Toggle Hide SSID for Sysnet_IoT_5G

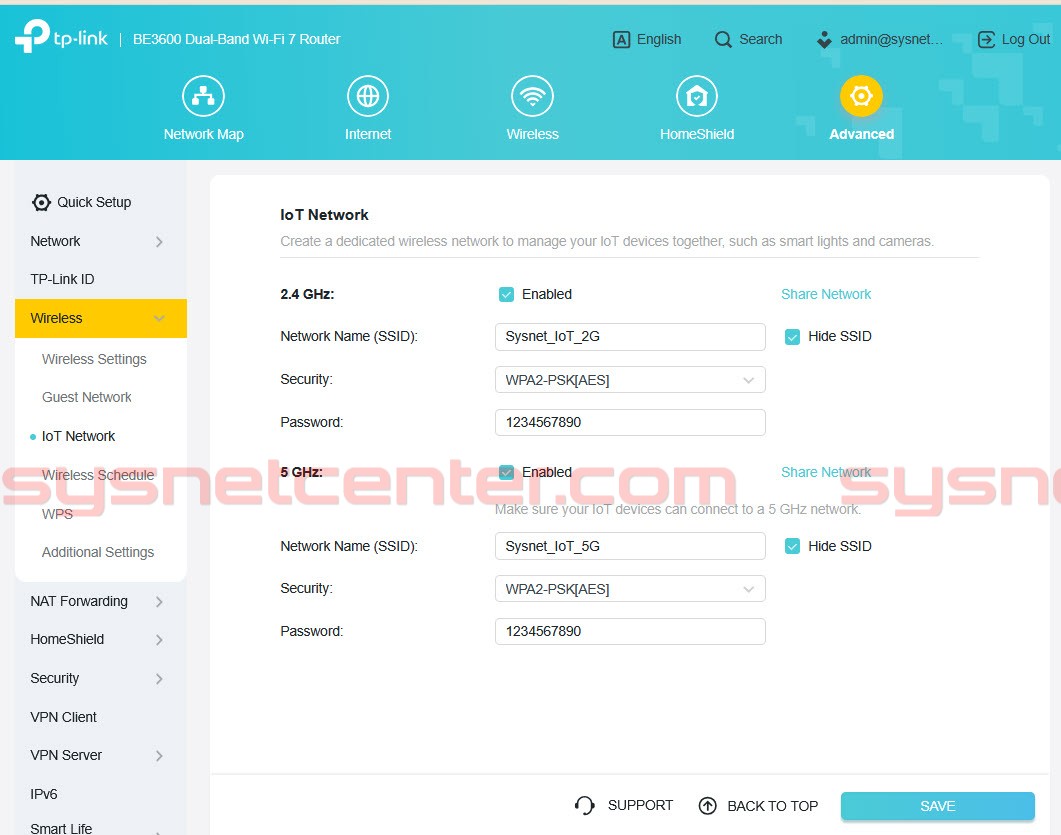point(792,546)
